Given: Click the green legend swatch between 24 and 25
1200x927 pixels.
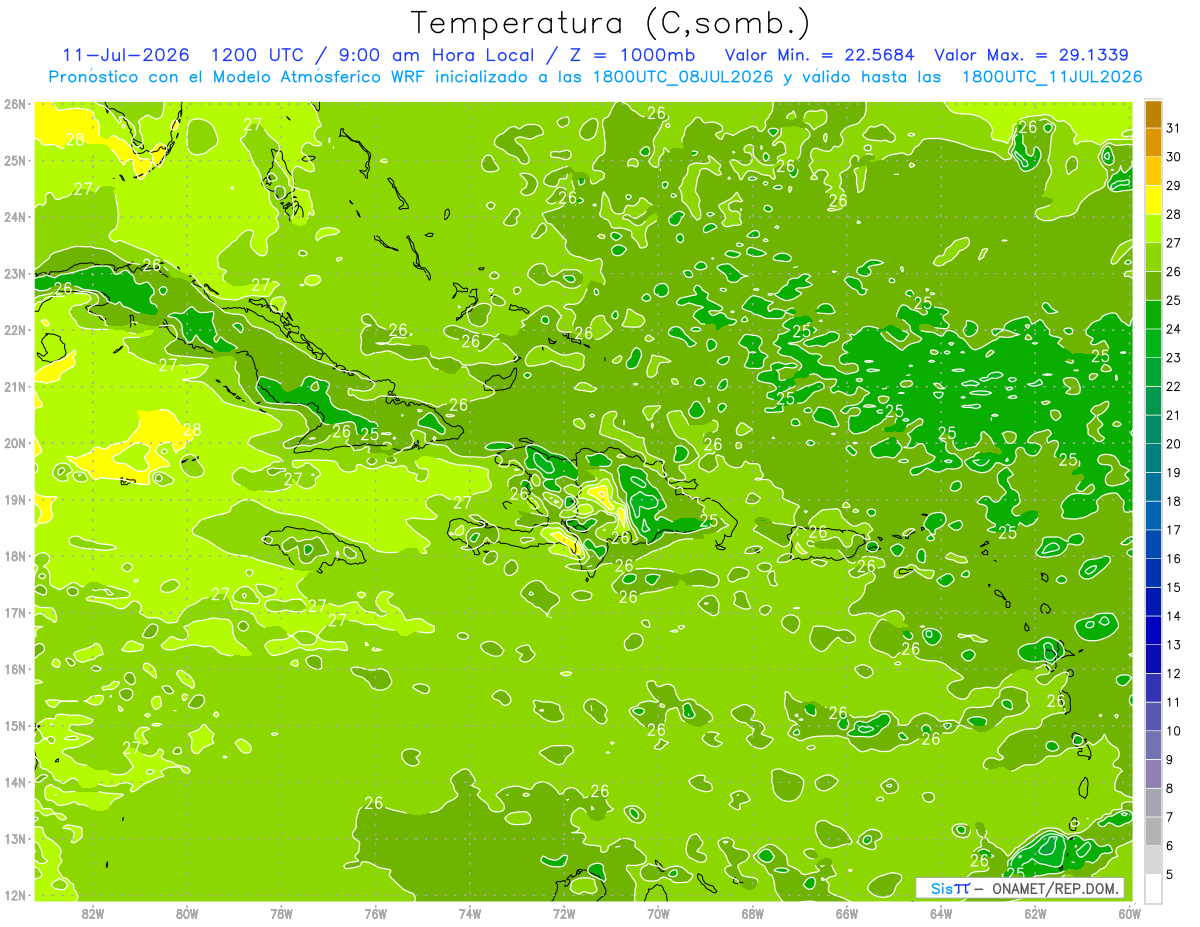Looking at the screenshot, I should click(x=1153, y=315).
